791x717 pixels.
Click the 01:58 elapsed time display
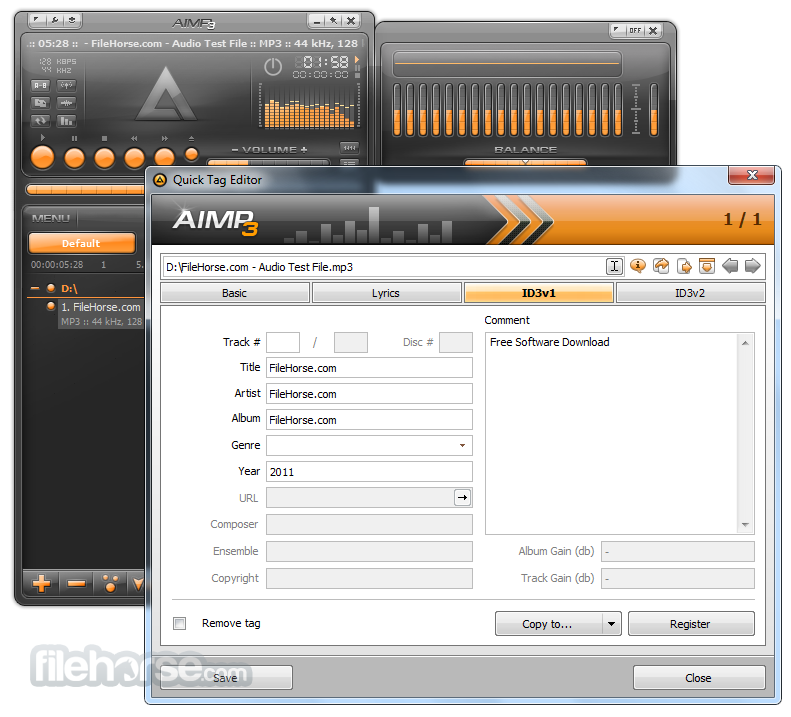[x=326, y=62]
